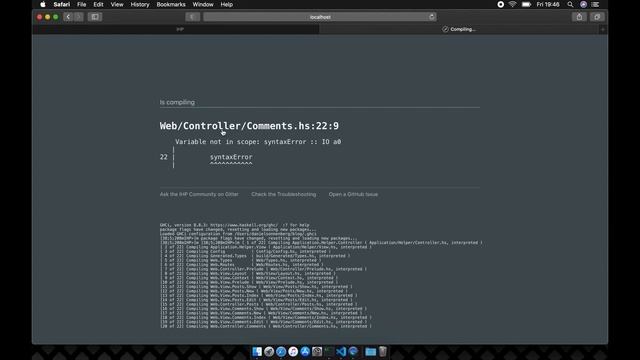Show the tab overview
This screenshot has height=360, width=640.
click(x=597, y=17)
